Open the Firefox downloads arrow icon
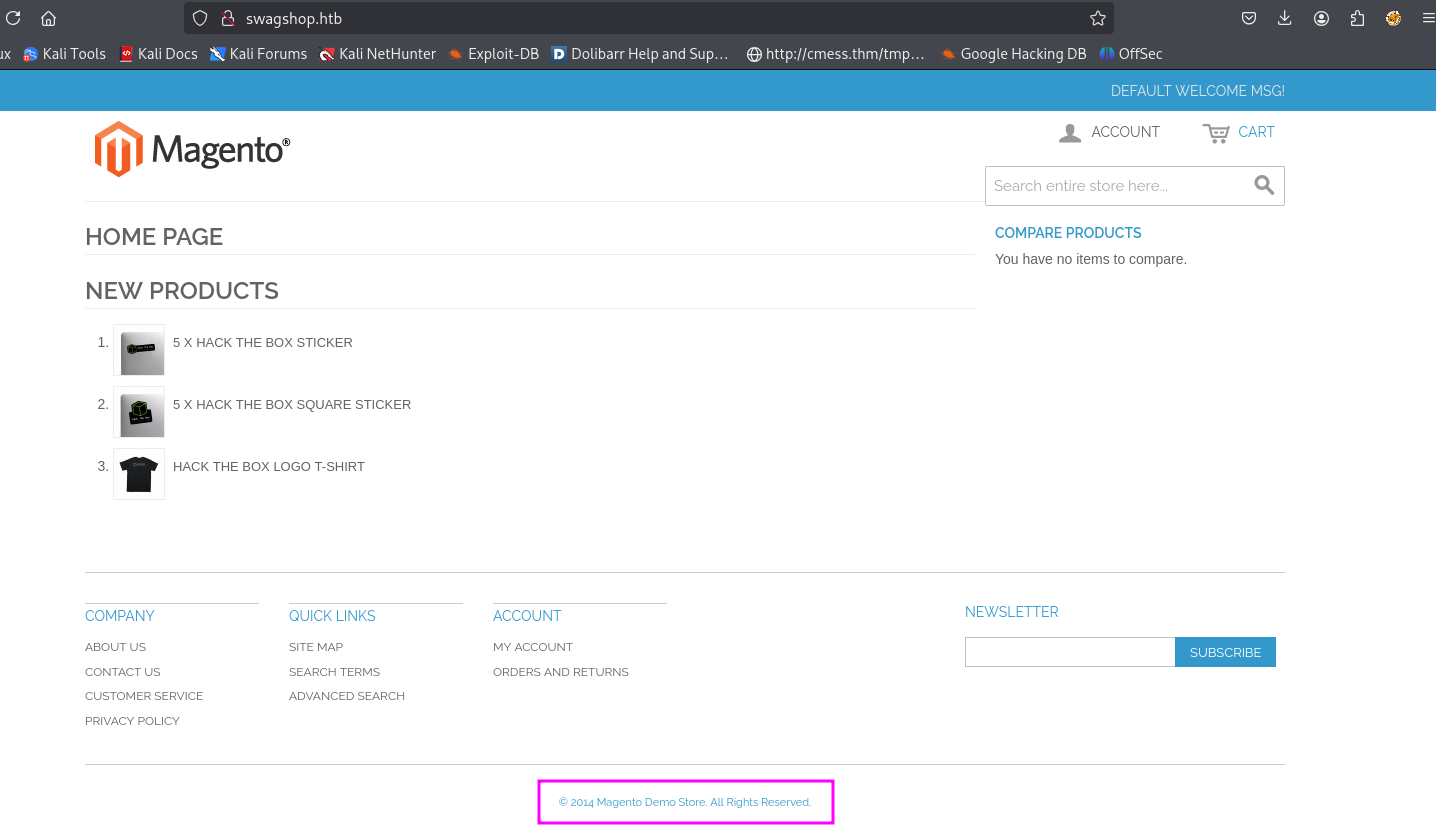This screenshot has width=1436, height=836. pyautogui.click(x=1285, y=18)
